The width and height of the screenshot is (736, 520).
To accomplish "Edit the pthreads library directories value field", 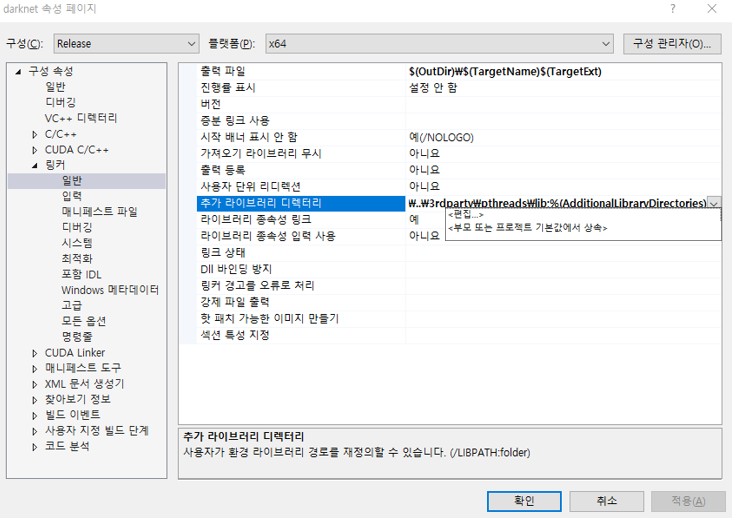I will click(x=557, y=203).
